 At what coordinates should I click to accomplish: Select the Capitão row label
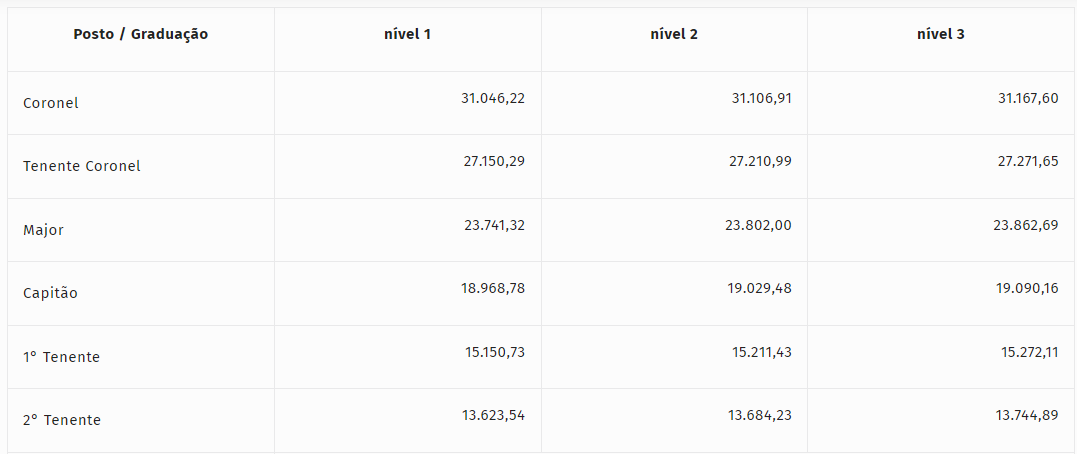click(x=50, y=293)
